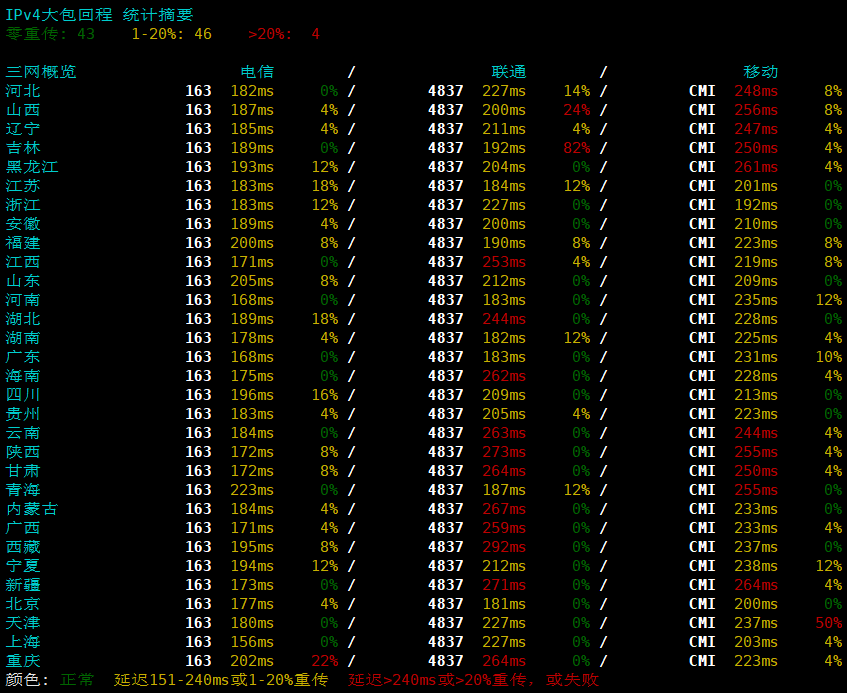847x693 pixels.
Task: Click red 248ms mobile latency for 河北
Action: [x=756, y=91]
